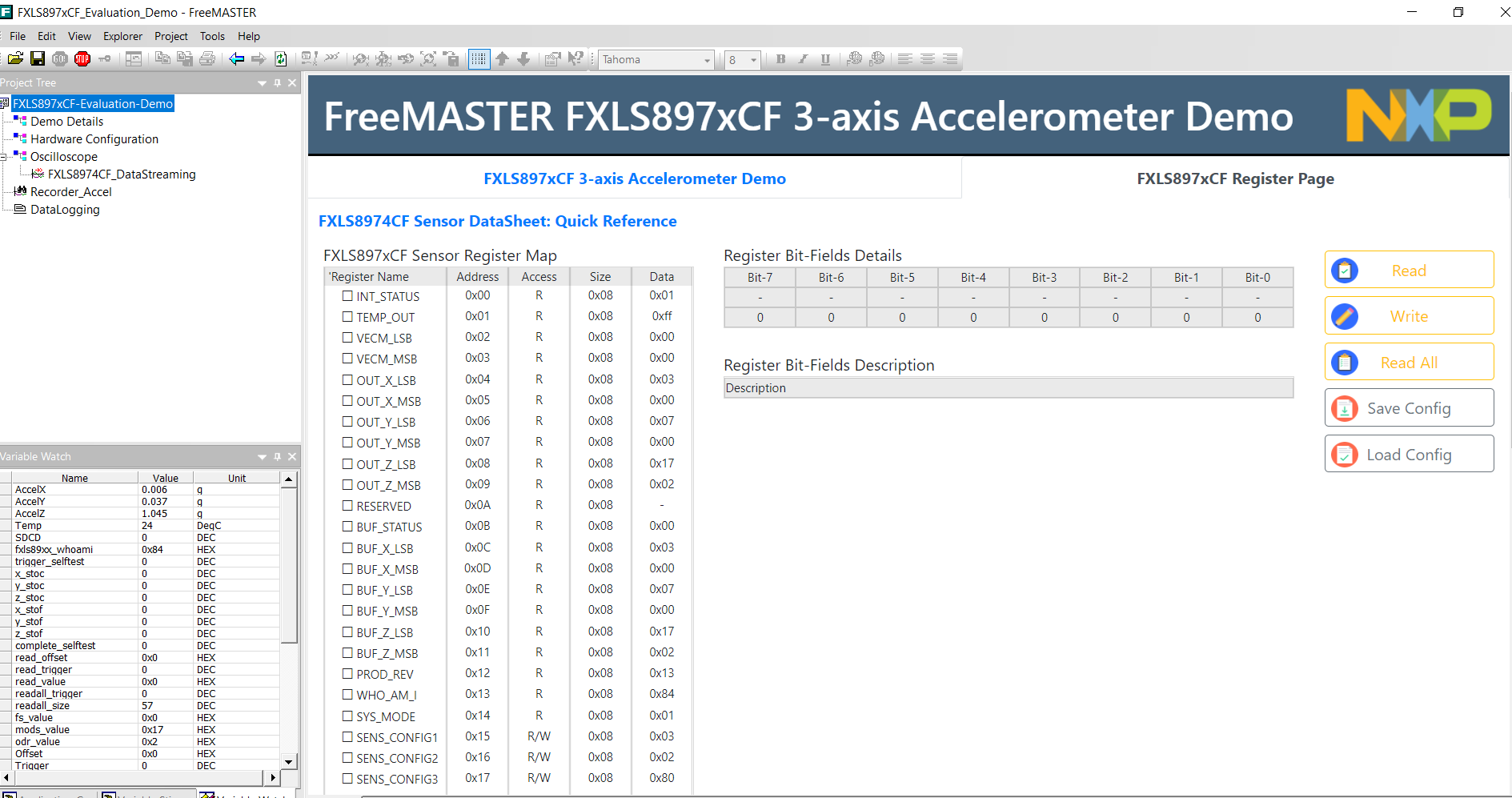Close the Project Tree panel

tap(292, 82)
